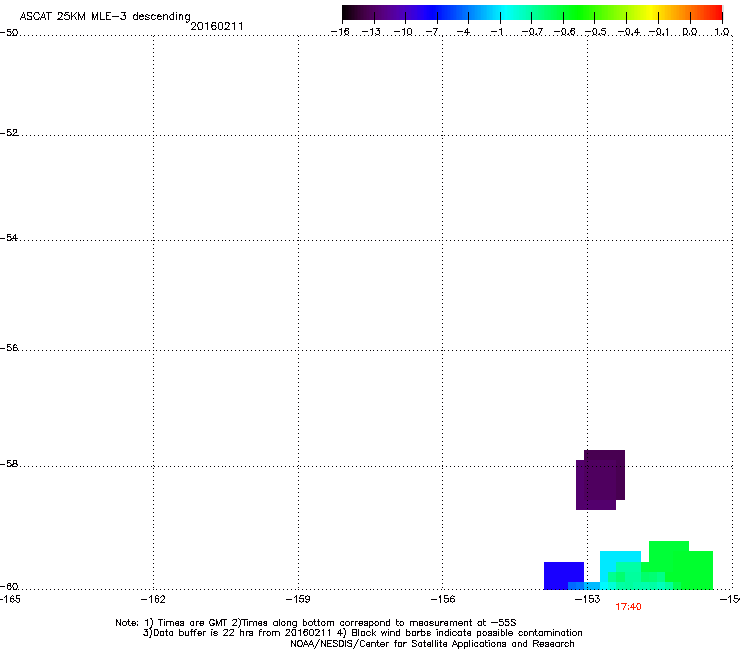Click the red 17:40 time label
Screen dimensions: 740x650
tap(628, 607)
